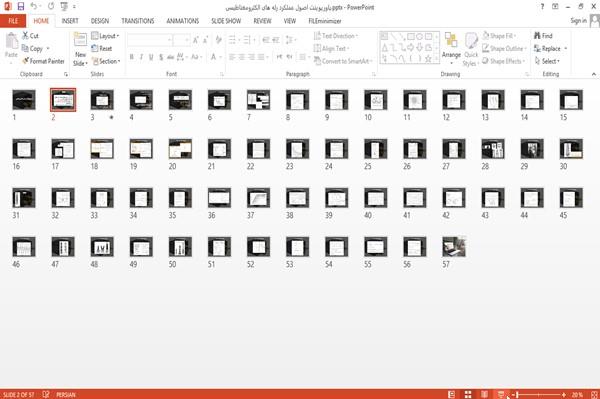Open the Align Text dropdown
600x399 pixels.
click(x=331, y=49)
